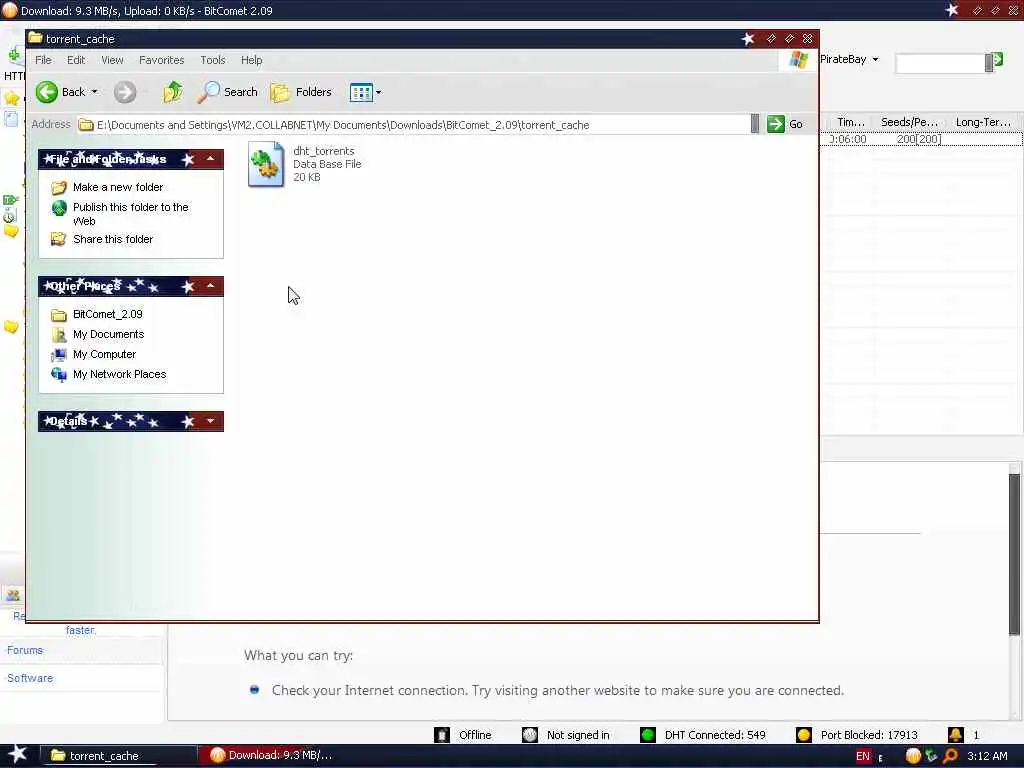Screen dimensions: 1024x768
Task: Open the File menu
Action: (43, 60)
